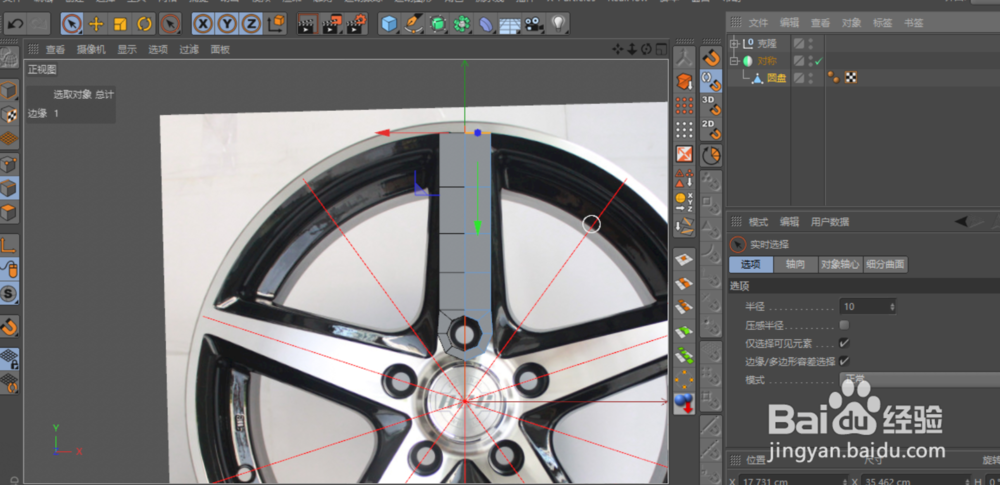1000x485 pixels.
Task: Add a cube primitive object
Action: (388, 24)
